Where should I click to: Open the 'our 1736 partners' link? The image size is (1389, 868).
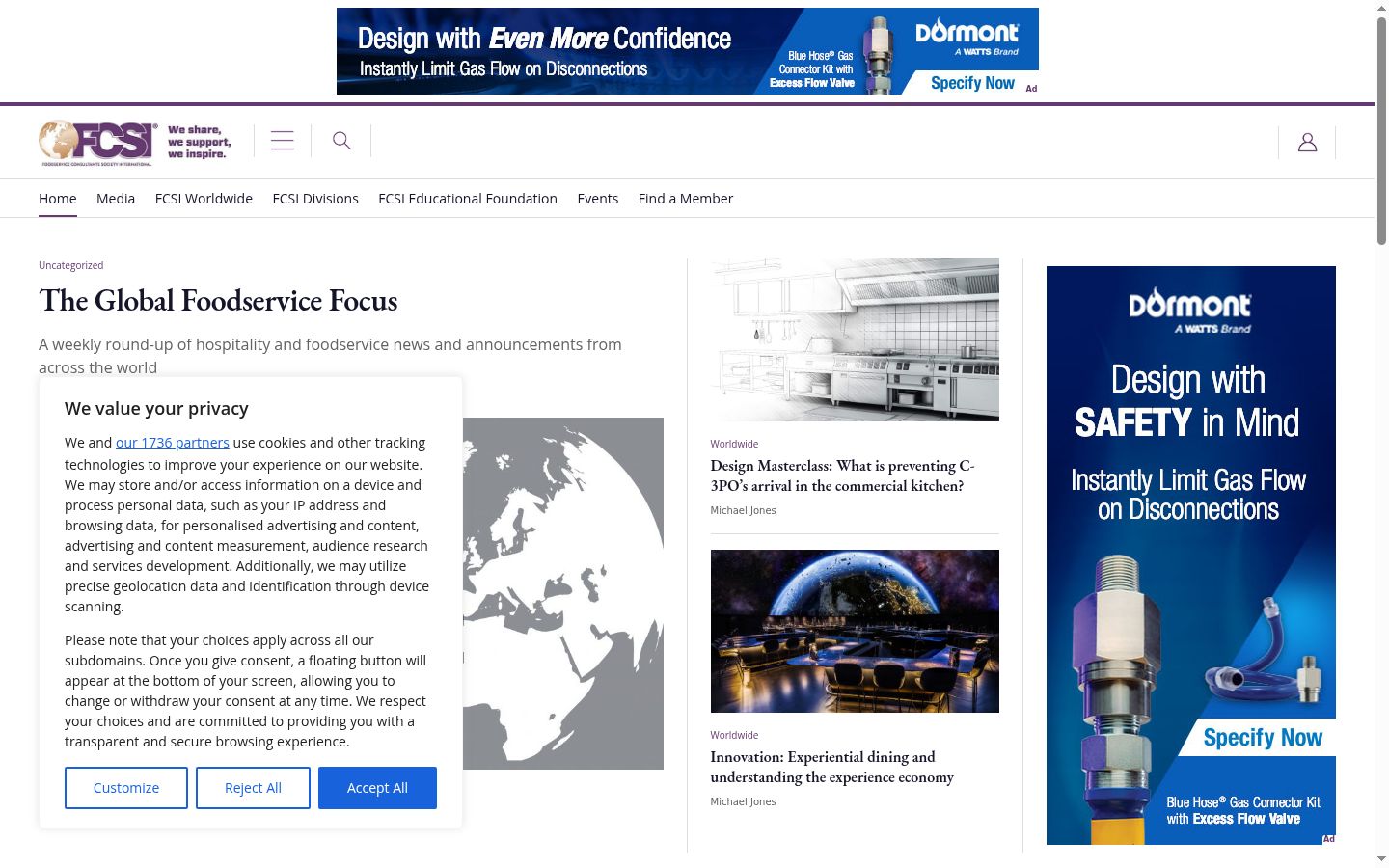[173, 443]
